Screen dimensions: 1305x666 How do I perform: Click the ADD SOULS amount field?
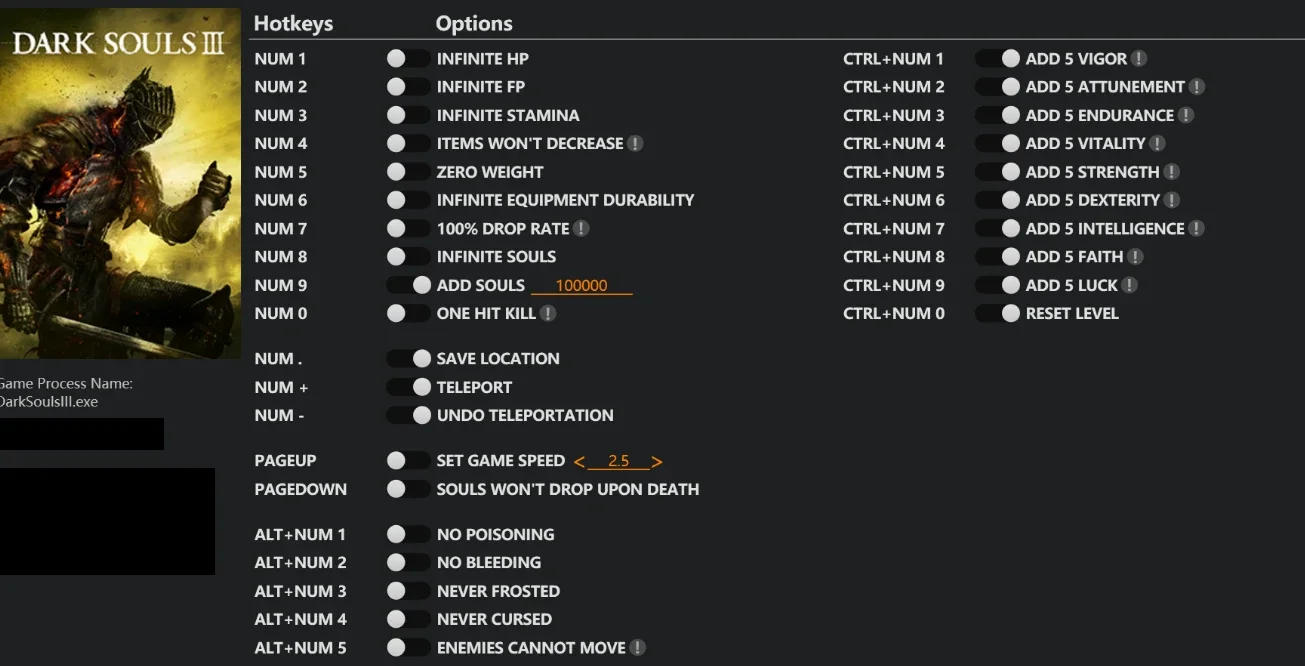[x=582, y=286]
